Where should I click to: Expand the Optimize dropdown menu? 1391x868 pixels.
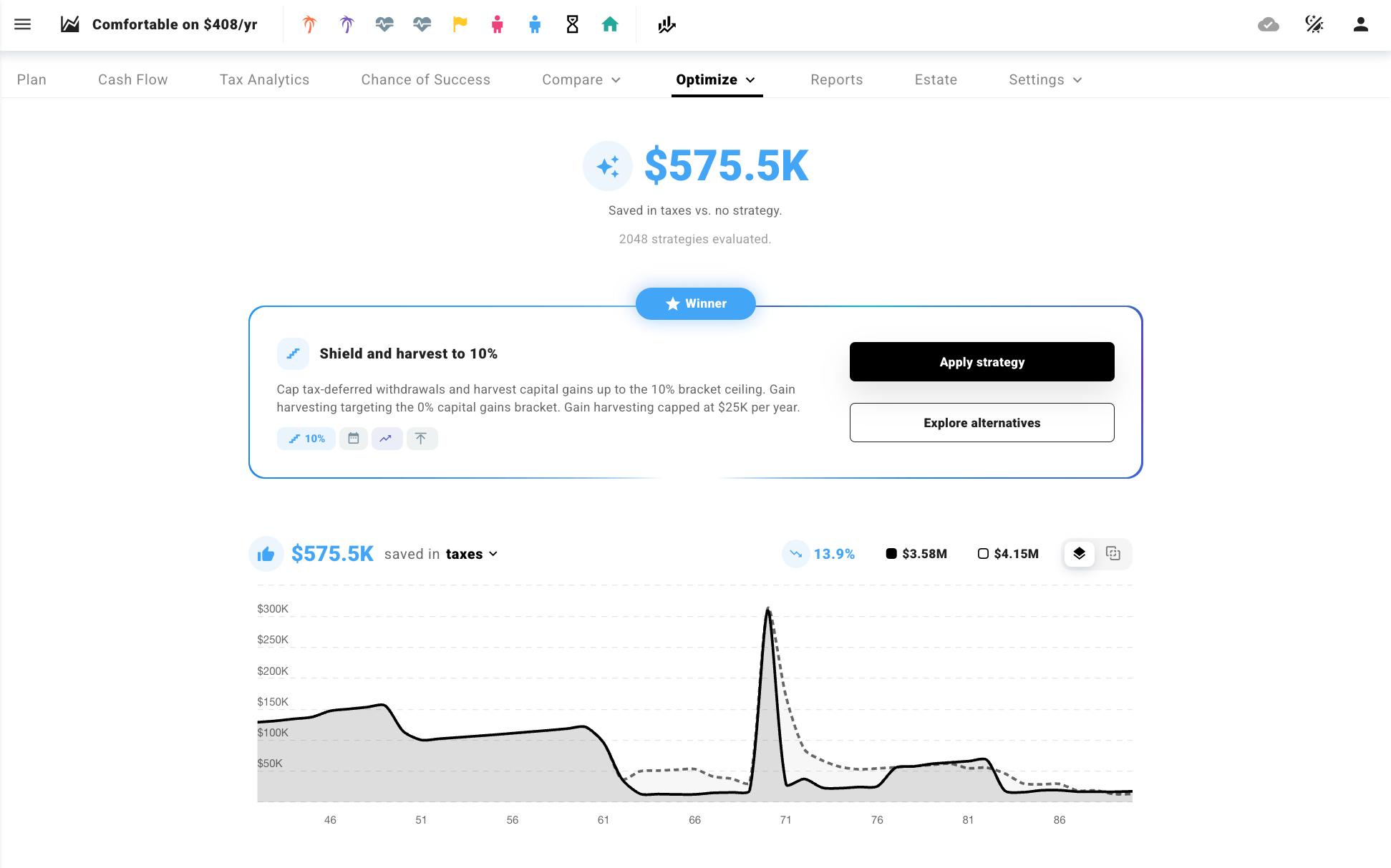pyautogui.click(x=716, y=79)
